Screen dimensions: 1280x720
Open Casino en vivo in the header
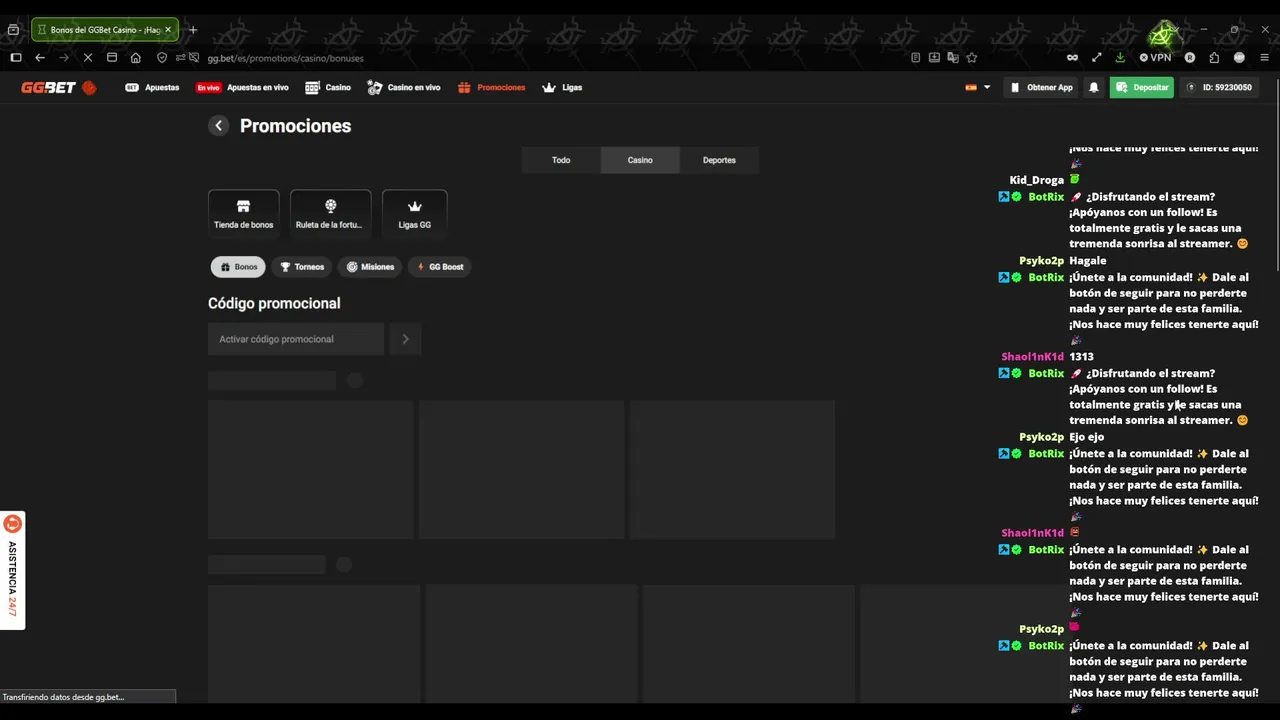click(x=403, y=88)
